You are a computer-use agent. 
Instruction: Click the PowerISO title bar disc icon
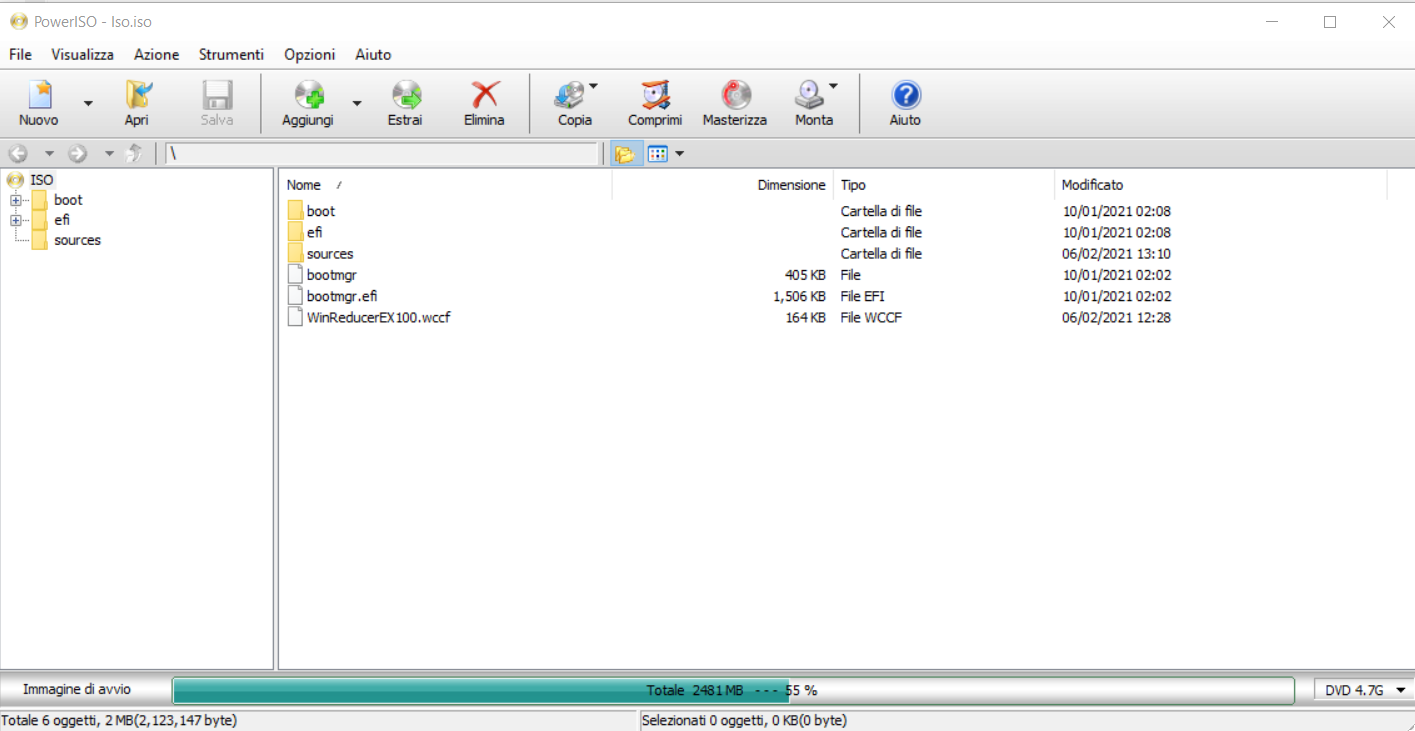(x=18, y=21)
